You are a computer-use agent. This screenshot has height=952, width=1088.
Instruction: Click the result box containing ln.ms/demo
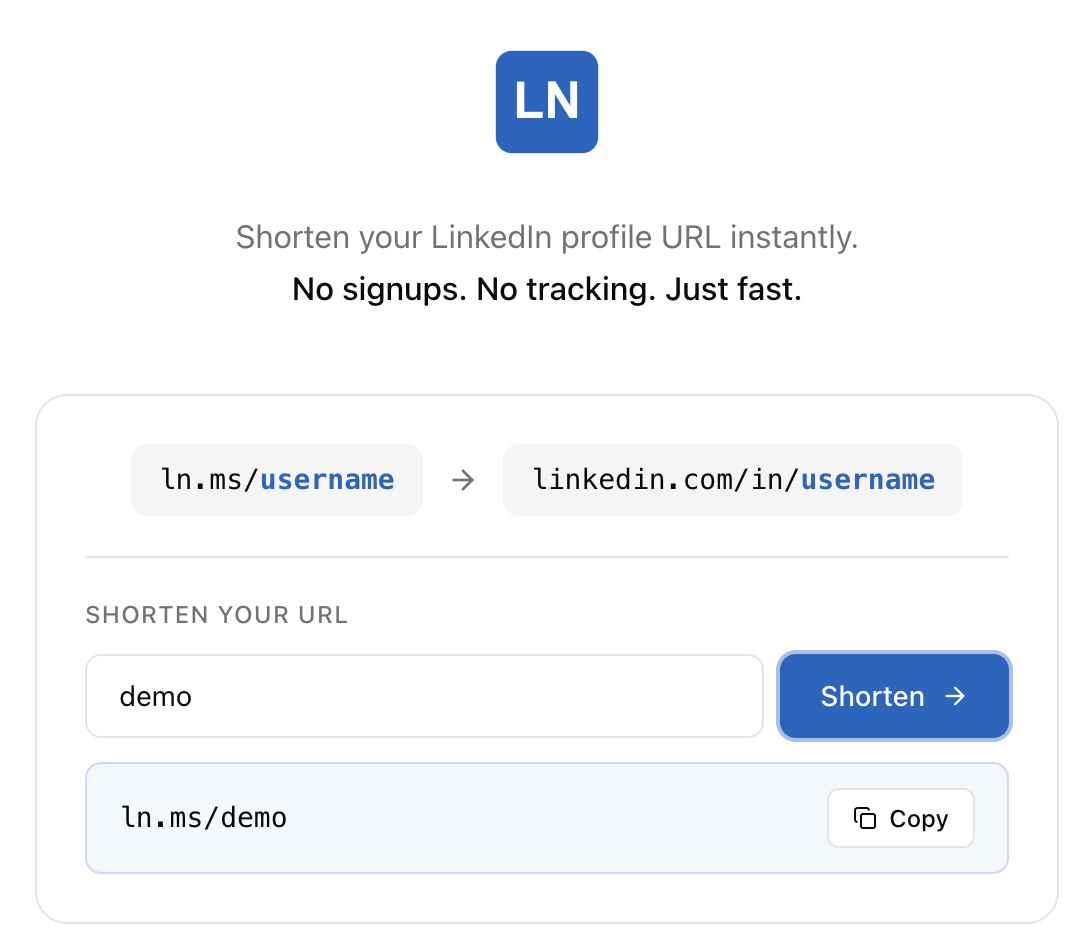click(547, 818)
